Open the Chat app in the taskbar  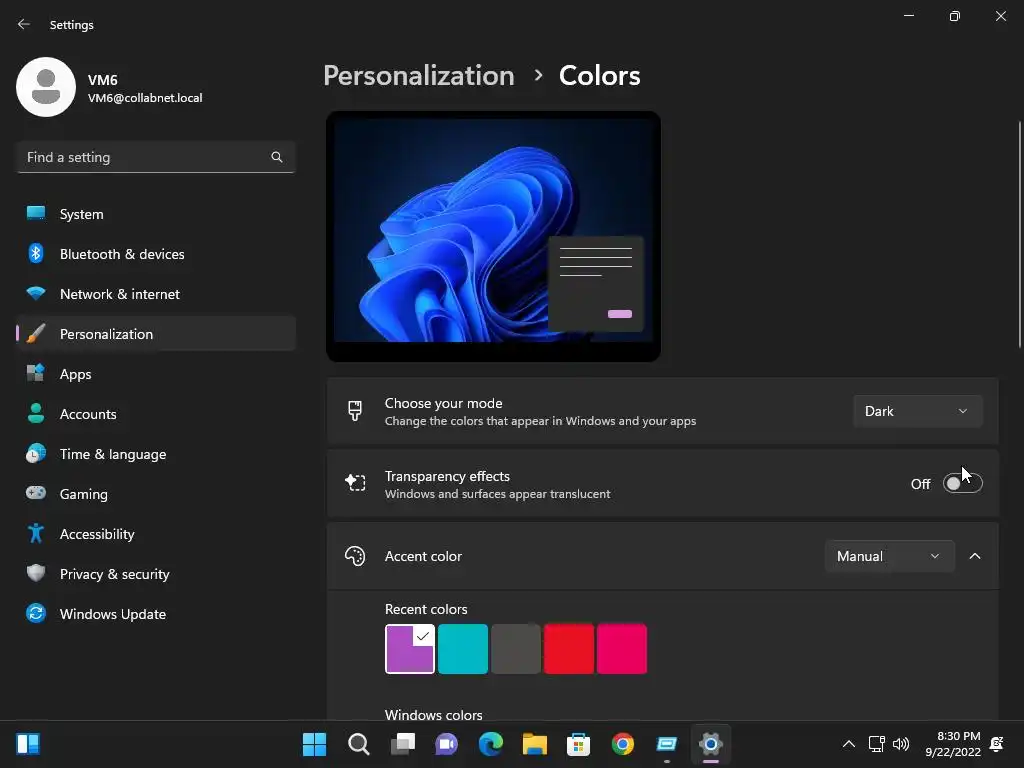click(x=447, y=744)
